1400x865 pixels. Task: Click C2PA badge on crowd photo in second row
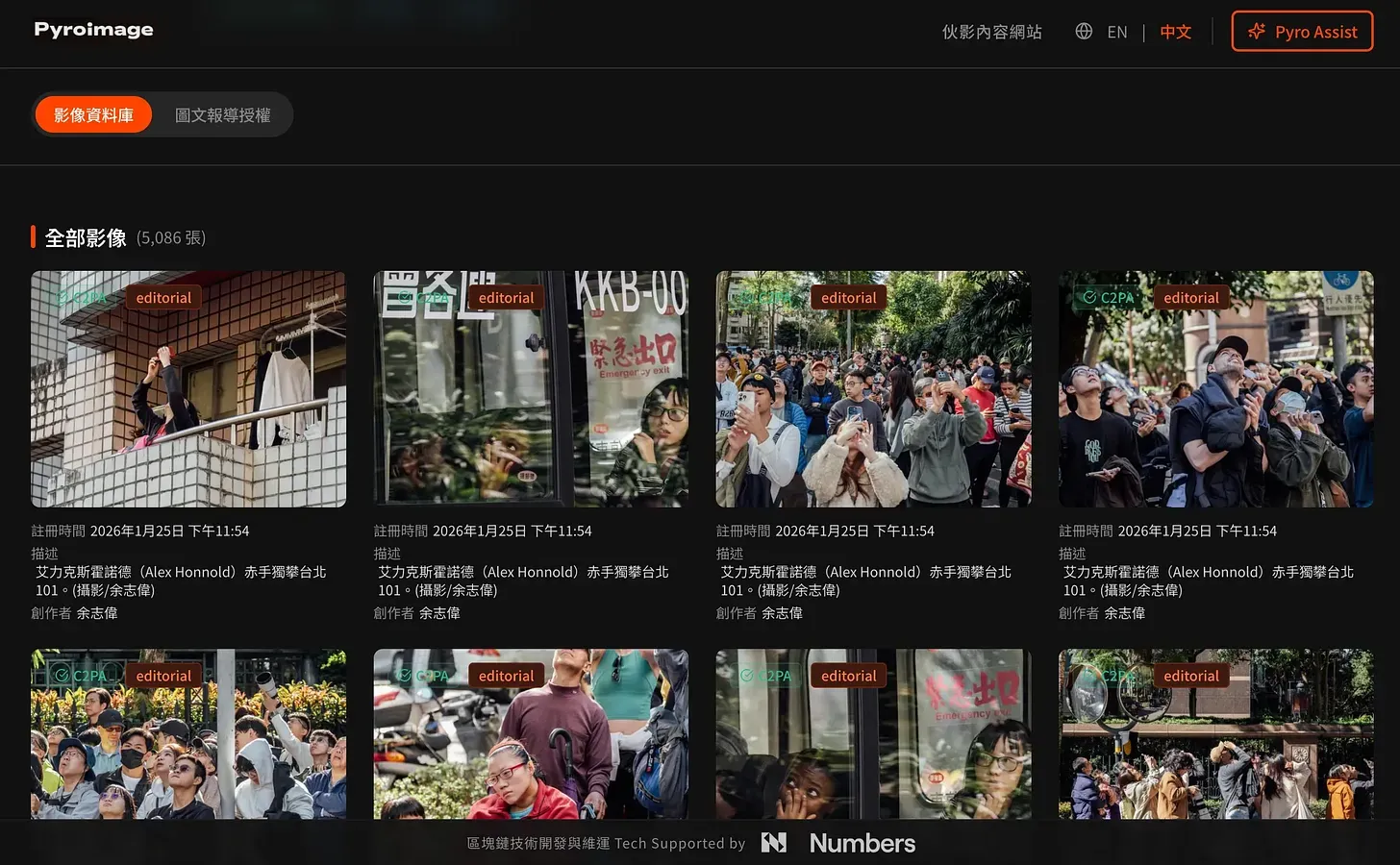pos(81,676)
